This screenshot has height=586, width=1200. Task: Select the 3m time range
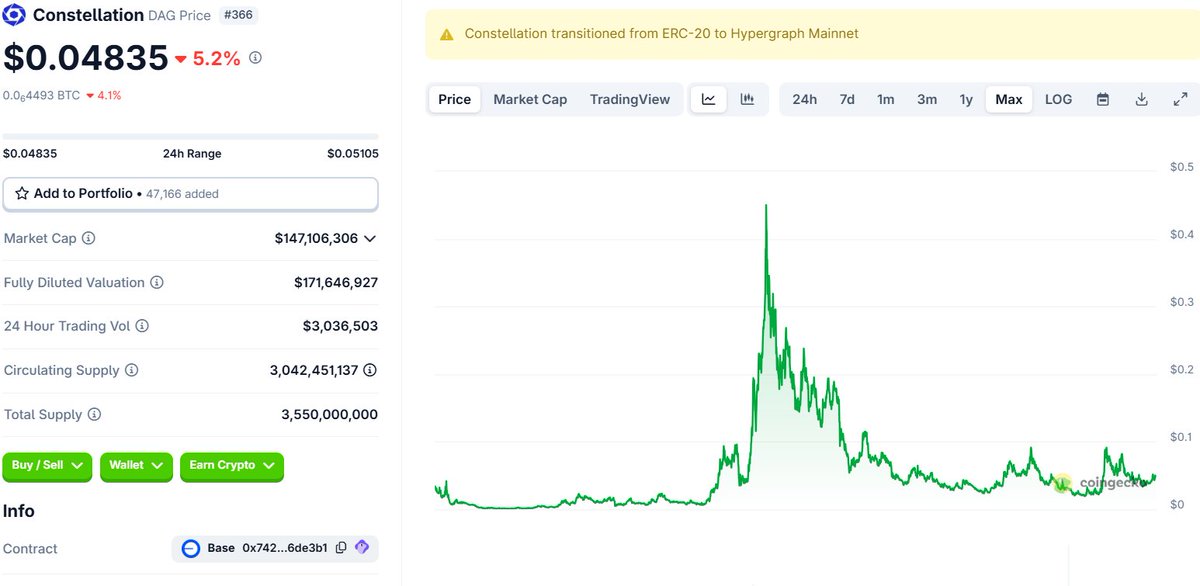pyautogui.click(x=927, y=99)
